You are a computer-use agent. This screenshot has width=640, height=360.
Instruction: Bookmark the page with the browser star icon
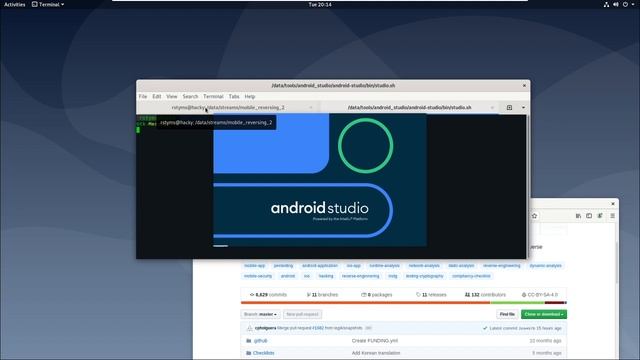(x=534, y=216)
